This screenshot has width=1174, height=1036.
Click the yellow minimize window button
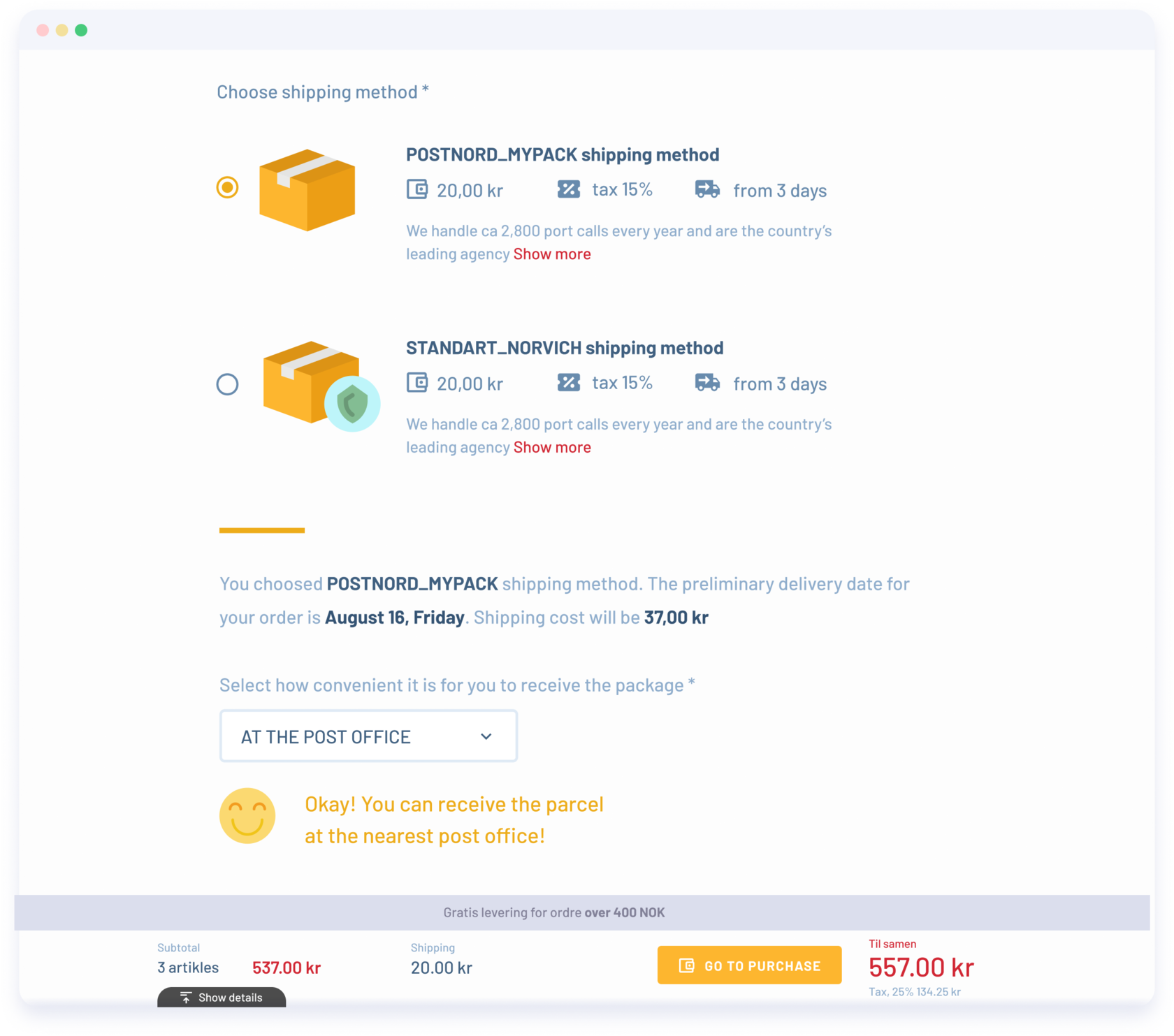(62, 30)
